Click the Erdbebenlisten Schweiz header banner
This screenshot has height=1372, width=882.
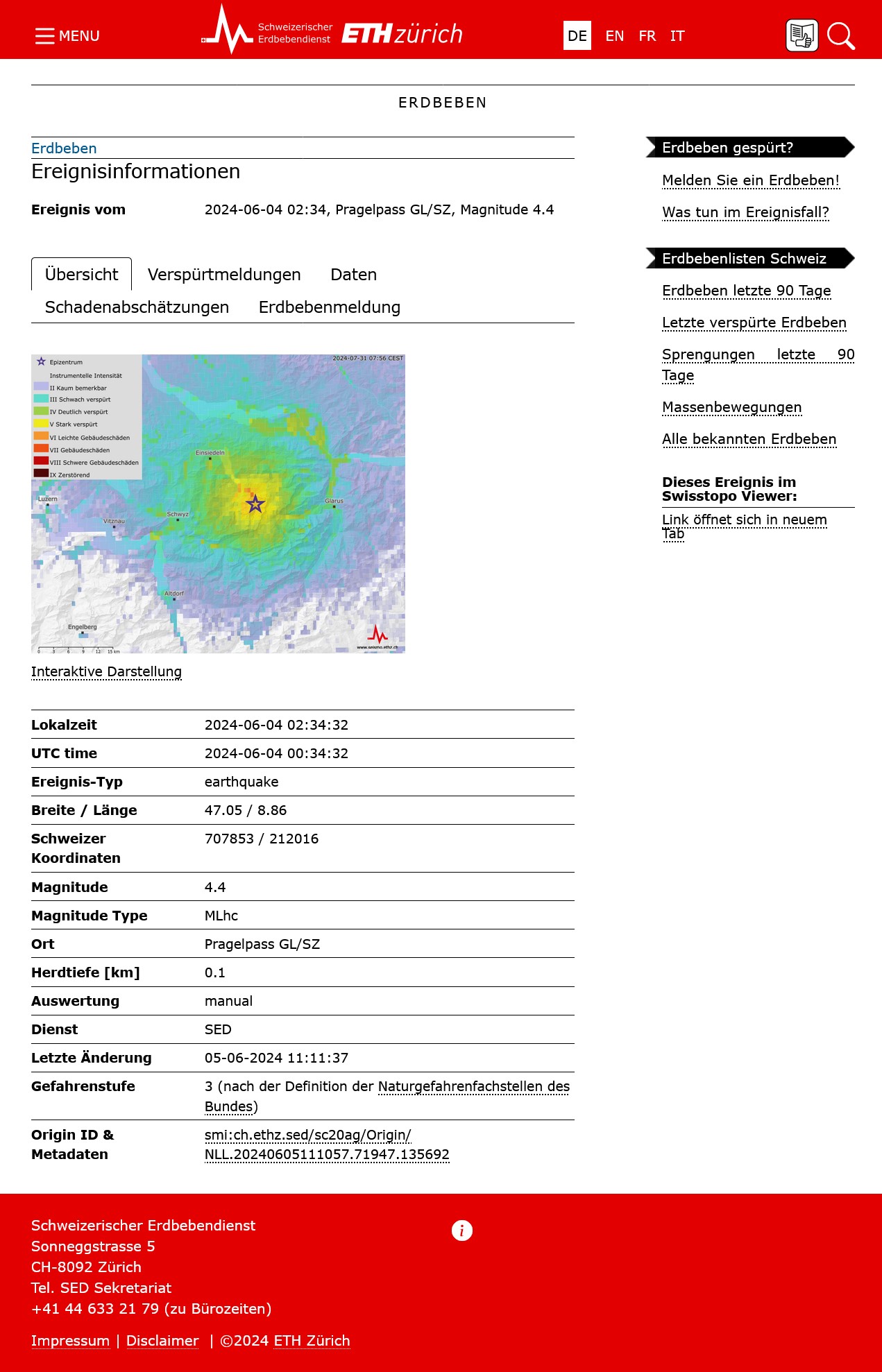click(x=750, y=258)
